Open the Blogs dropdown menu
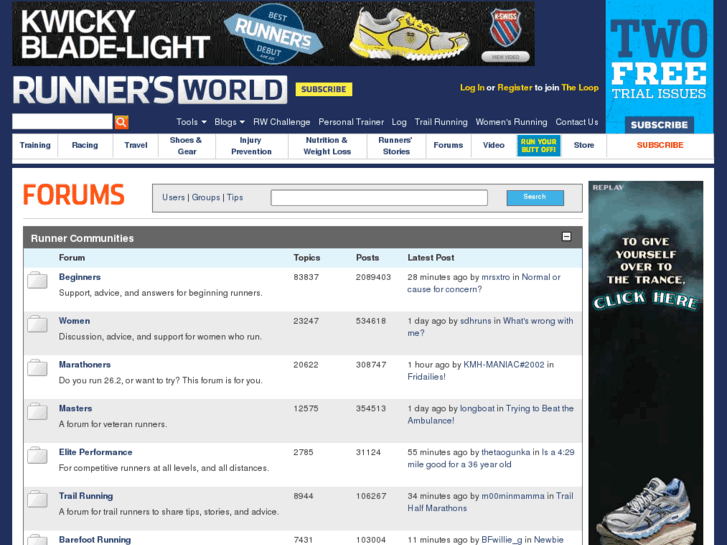Image resolution: width=727 pixels, height=545 pixels. click(229, 122)
